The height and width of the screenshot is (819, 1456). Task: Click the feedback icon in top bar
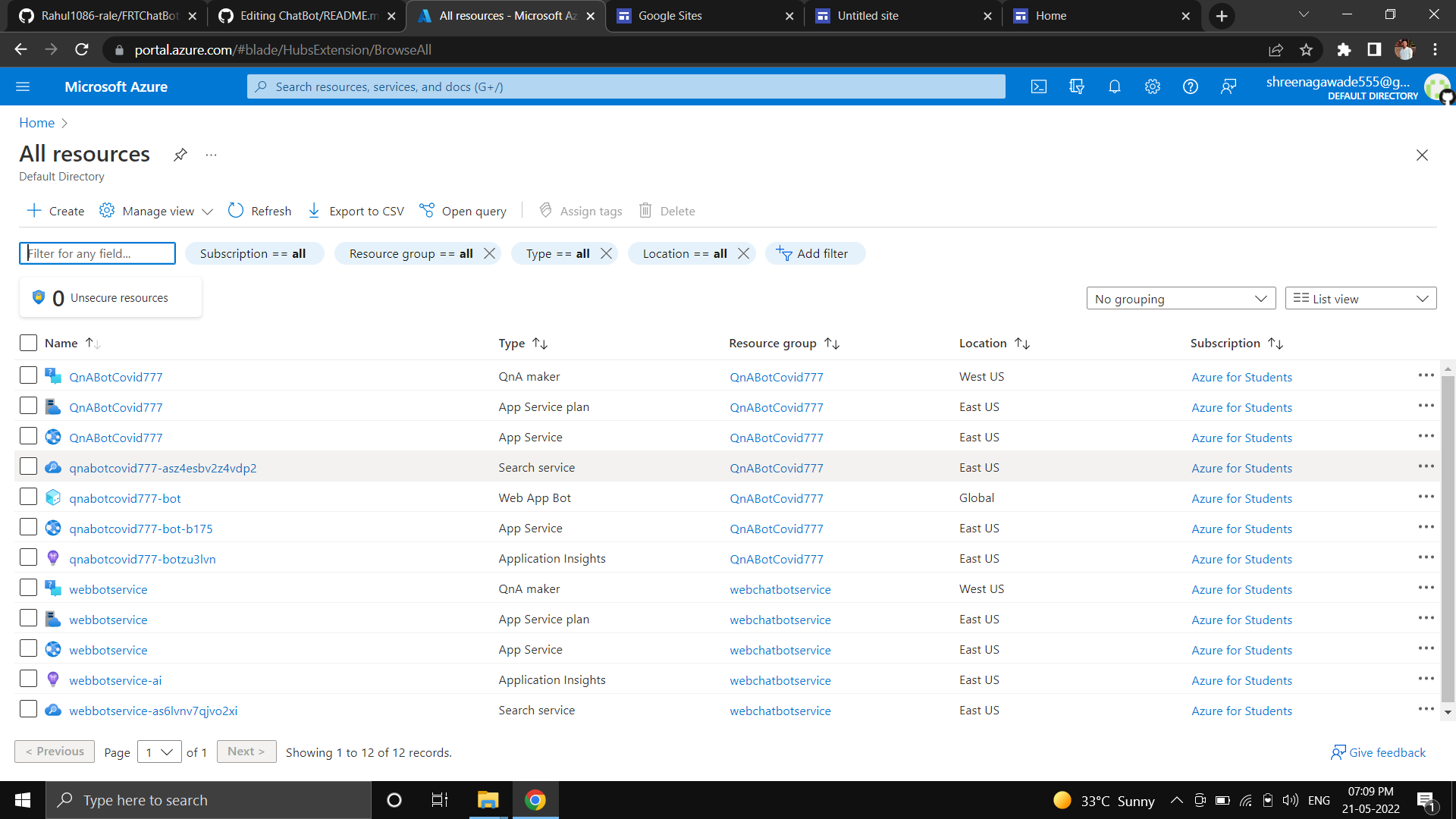coord(1228,86)
